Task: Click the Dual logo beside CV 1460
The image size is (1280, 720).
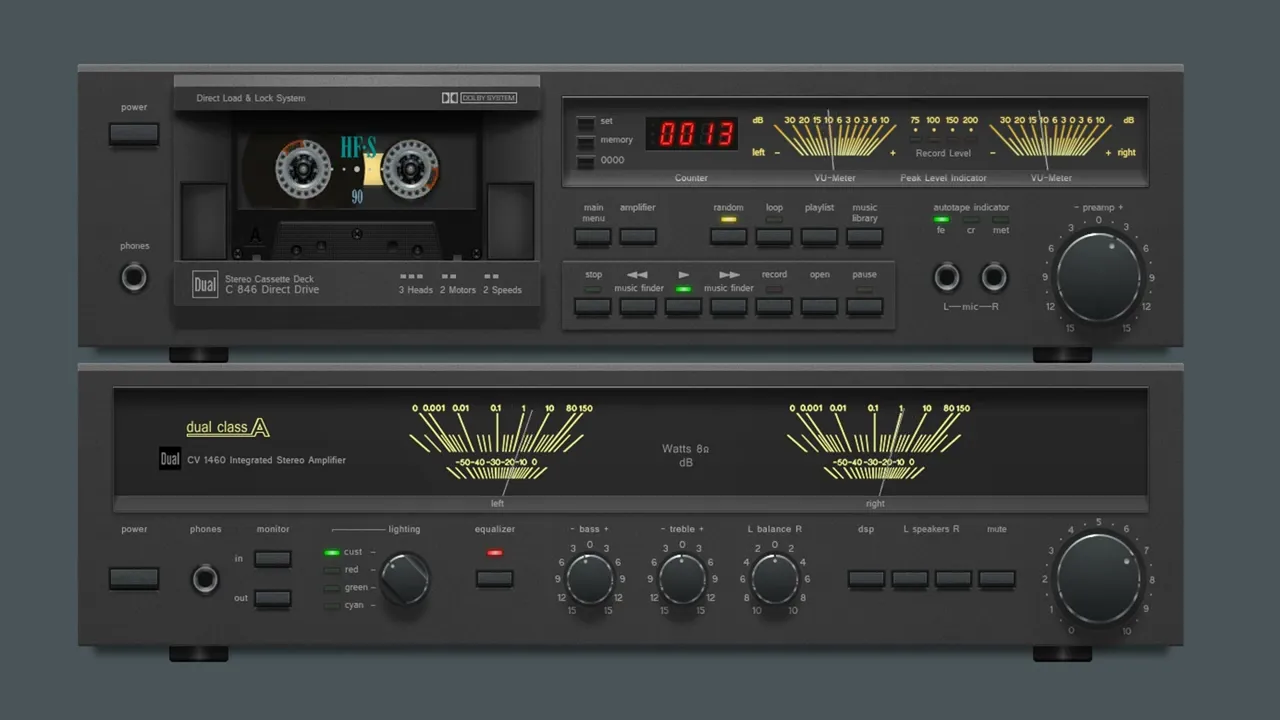Action: tap(170, 459)
